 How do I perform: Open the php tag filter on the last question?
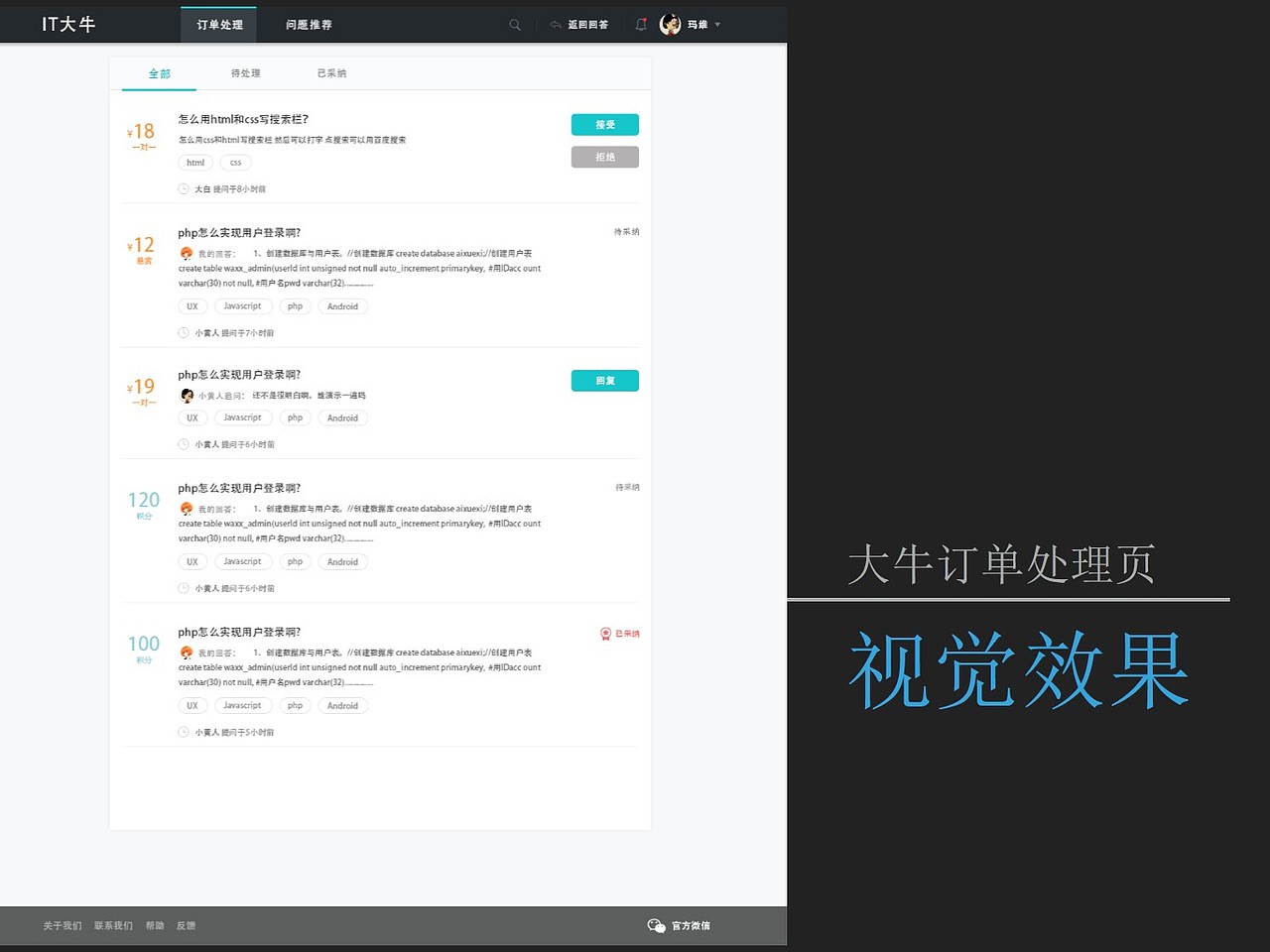[x=295, y=705]
